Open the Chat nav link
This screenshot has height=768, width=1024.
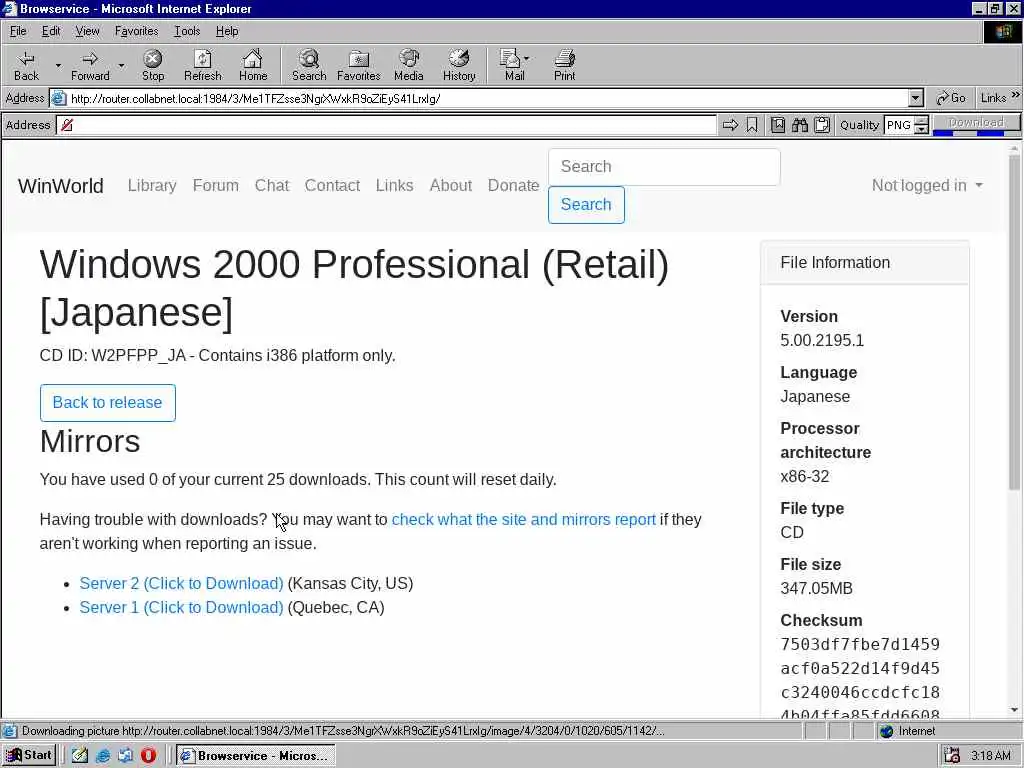tap(272, 185)
